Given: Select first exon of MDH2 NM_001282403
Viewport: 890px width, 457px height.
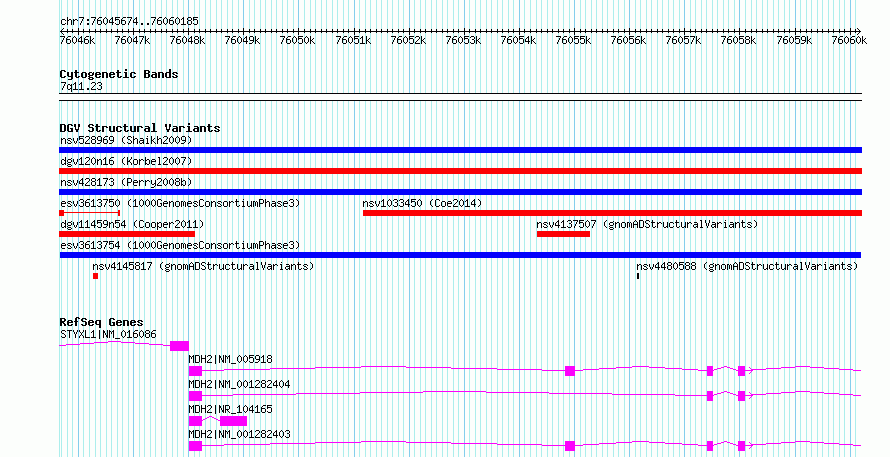Looking at the screenshot, I should point(195,446).
